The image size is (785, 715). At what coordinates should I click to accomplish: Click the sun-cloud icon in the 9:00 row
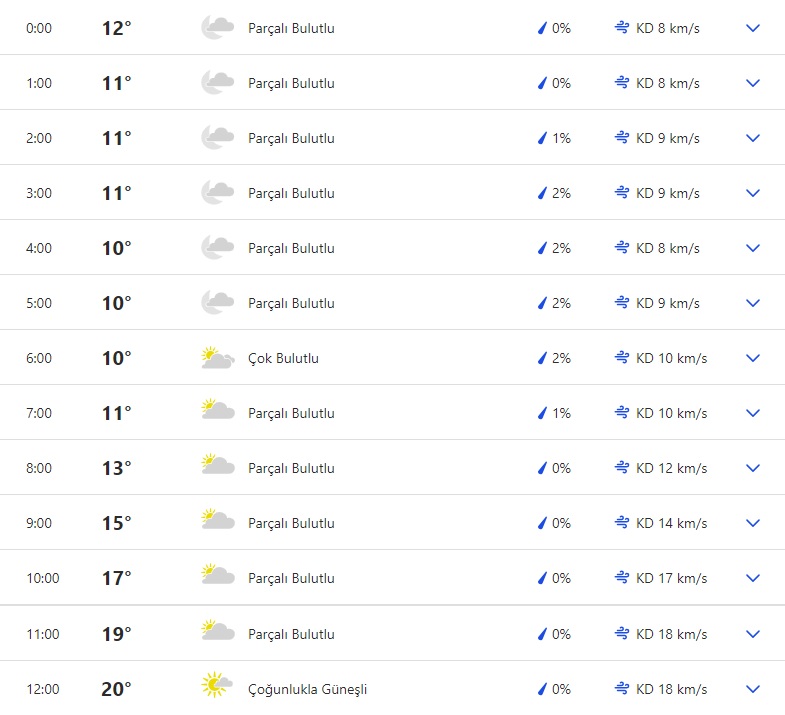[217, 523]
